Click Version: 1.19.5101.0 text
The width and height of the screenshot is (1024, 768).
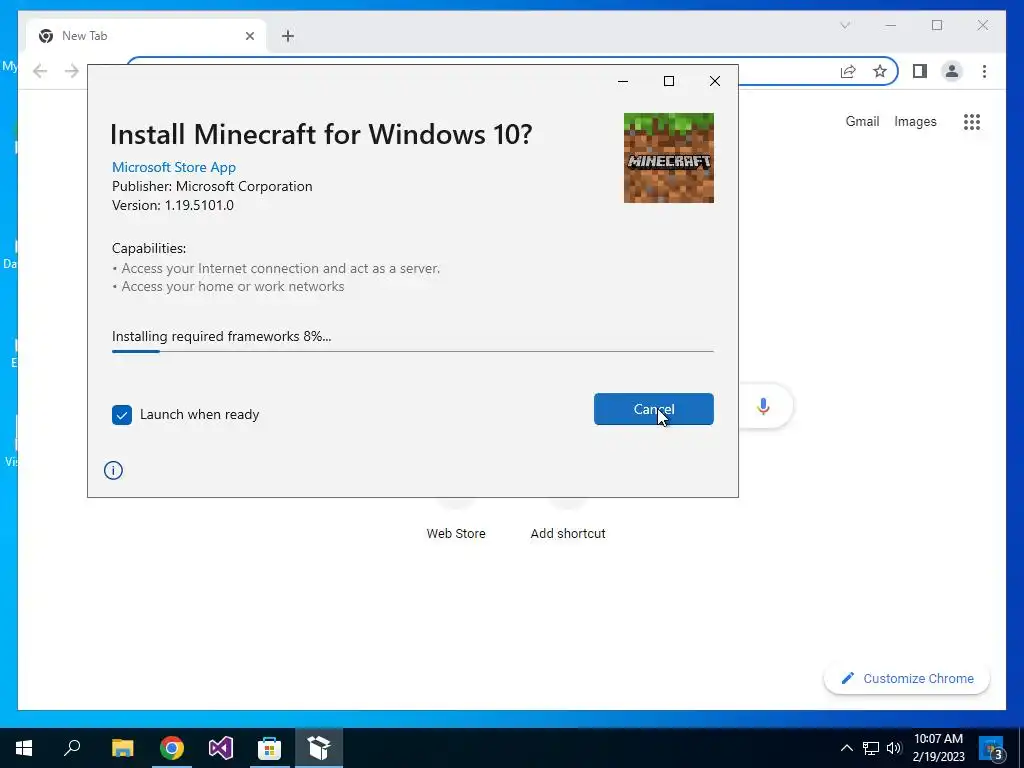[x=172, y=205]
